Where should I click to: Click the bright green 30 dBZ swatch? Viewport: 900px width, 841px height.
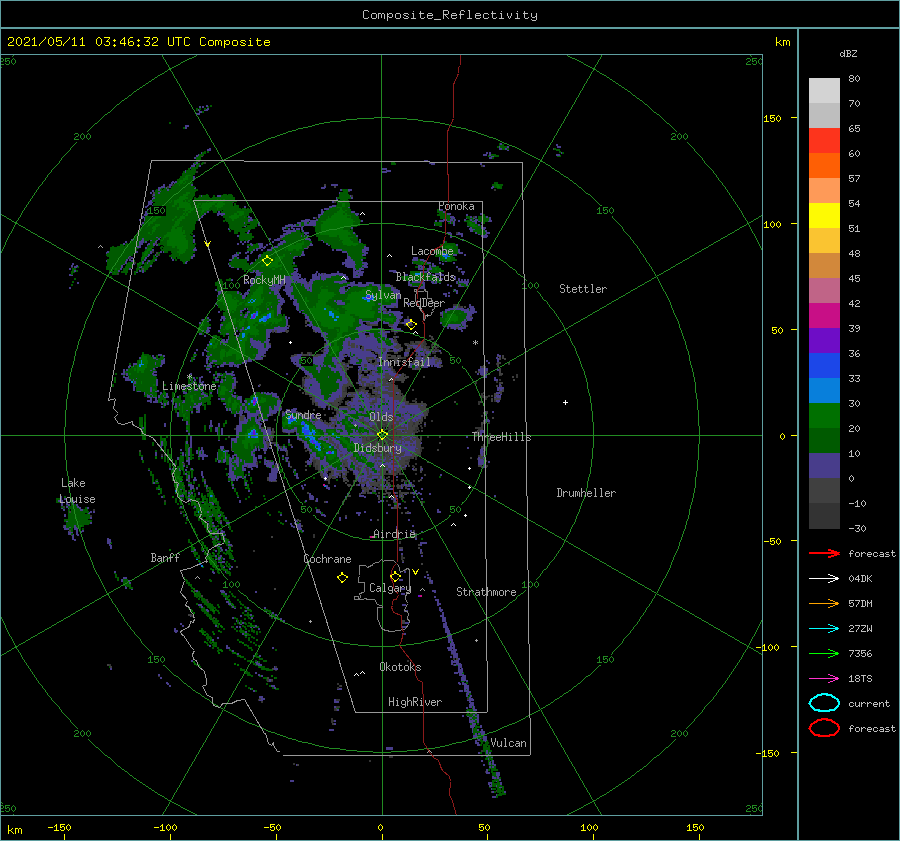pos(824,415)
